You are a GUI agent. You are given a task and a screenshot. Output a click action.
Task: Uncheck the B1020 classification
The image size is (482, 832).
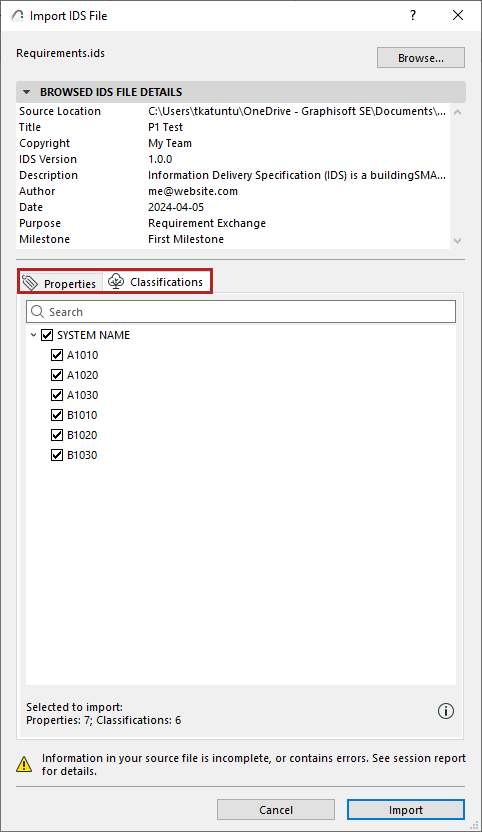click(x=57, y=435)
